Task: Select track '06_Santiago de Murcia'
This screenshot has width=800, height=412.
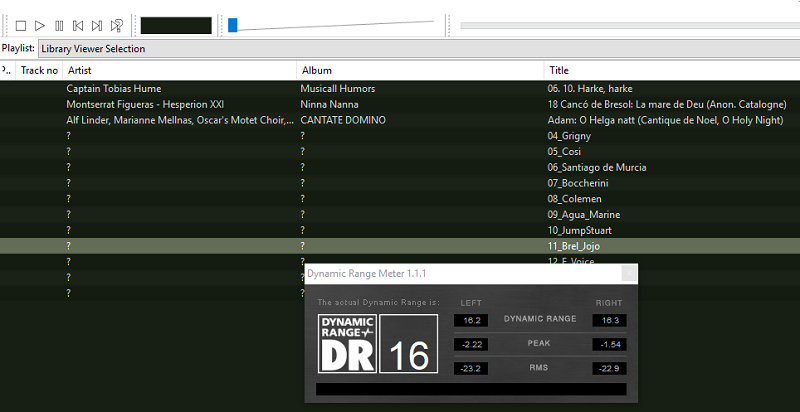Action: pos(597,167)
